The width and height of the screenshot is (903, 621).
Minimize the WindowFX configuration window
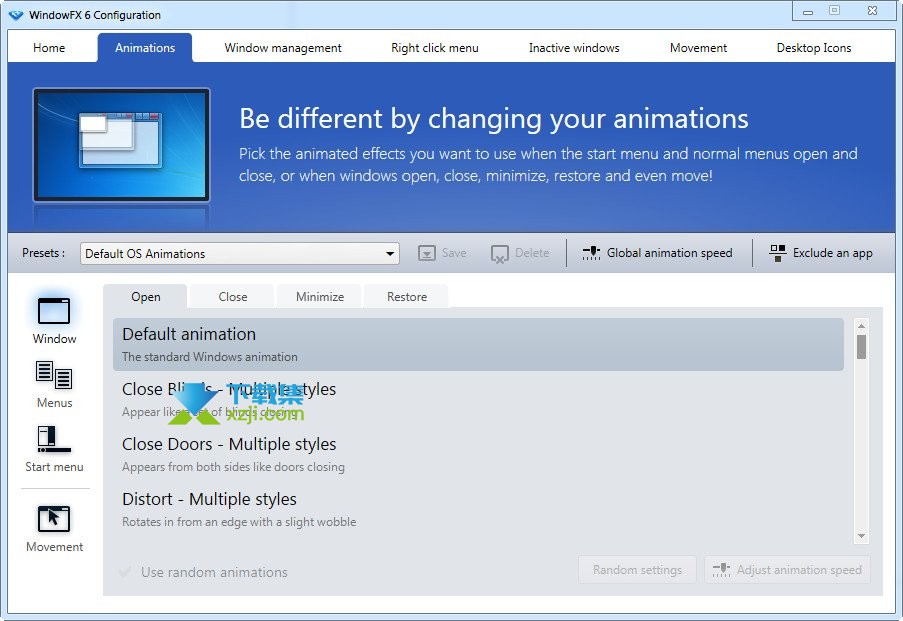click(x=808, y=12)
